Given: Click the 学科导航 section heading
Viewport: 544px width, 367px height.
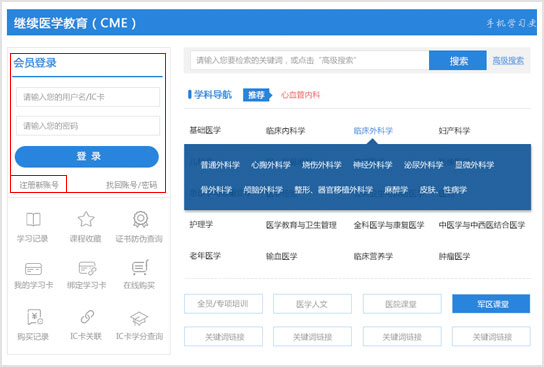Looking at the screenshot, I should tap(213, 95).
